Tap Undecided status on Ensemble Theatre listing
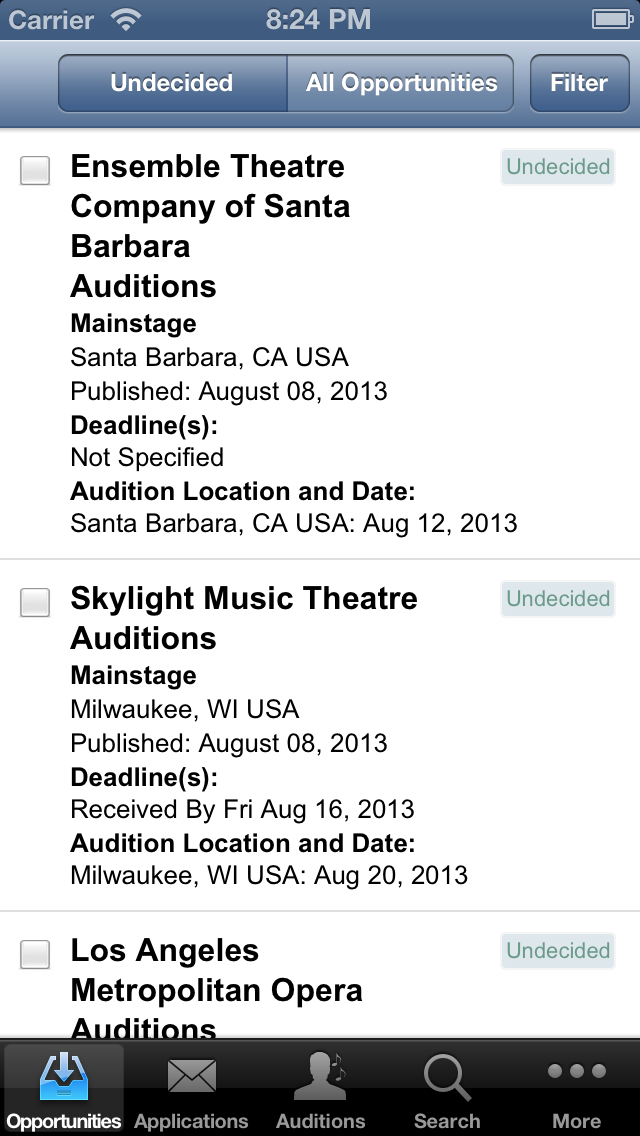This screenshot has height=1136, width=640. (x=558, y=167)
